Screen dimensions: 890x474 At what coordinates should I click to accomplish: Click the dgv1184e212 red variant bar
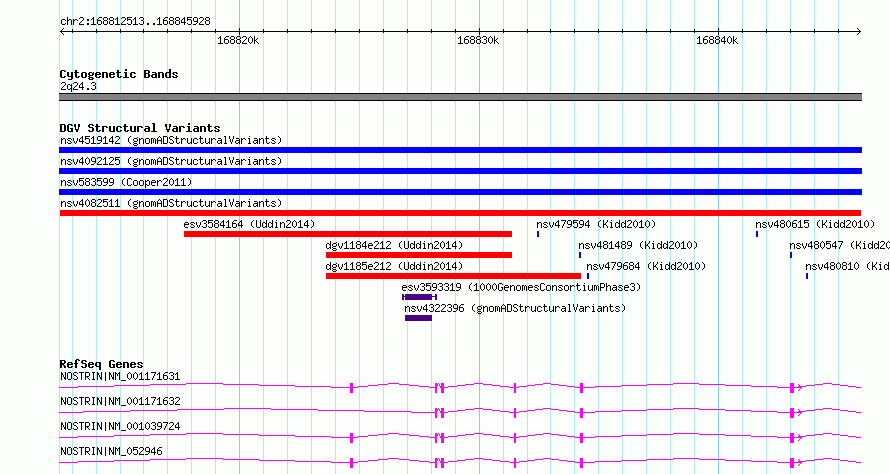click(x=419, y=255)
